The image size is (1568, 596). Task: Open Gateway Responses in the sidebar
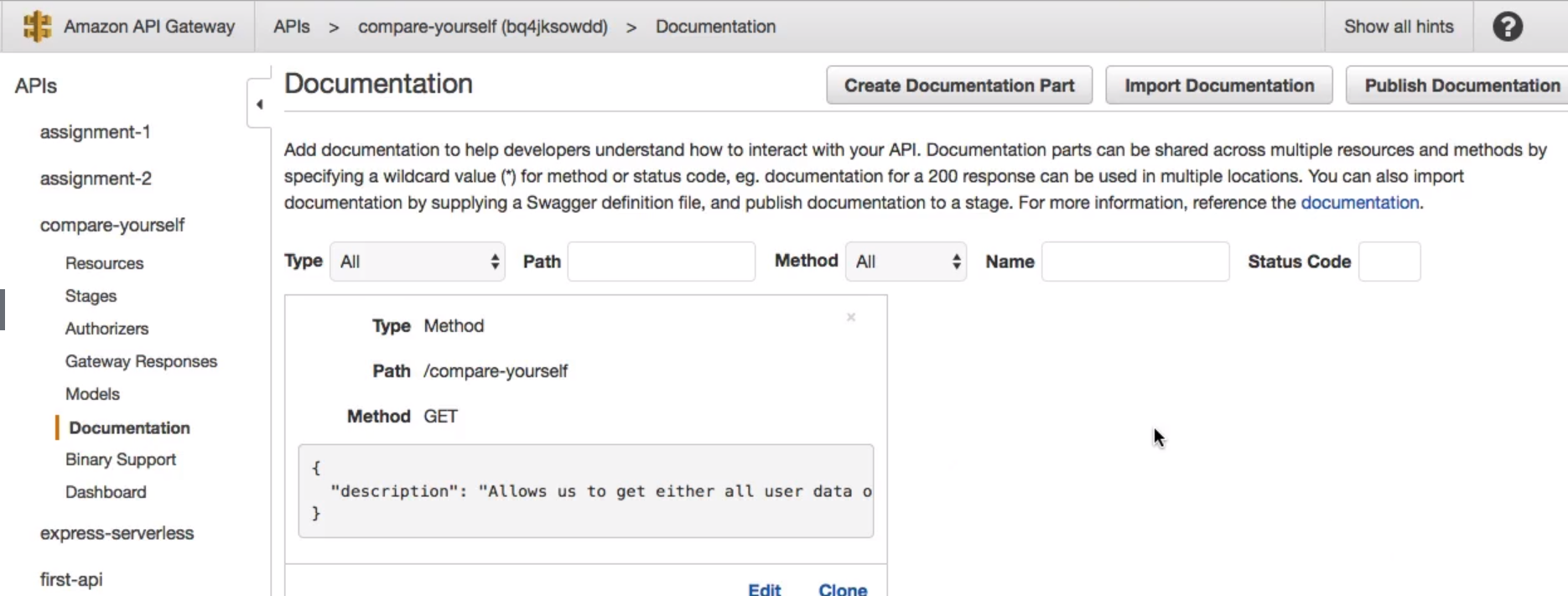pos(141,361)
